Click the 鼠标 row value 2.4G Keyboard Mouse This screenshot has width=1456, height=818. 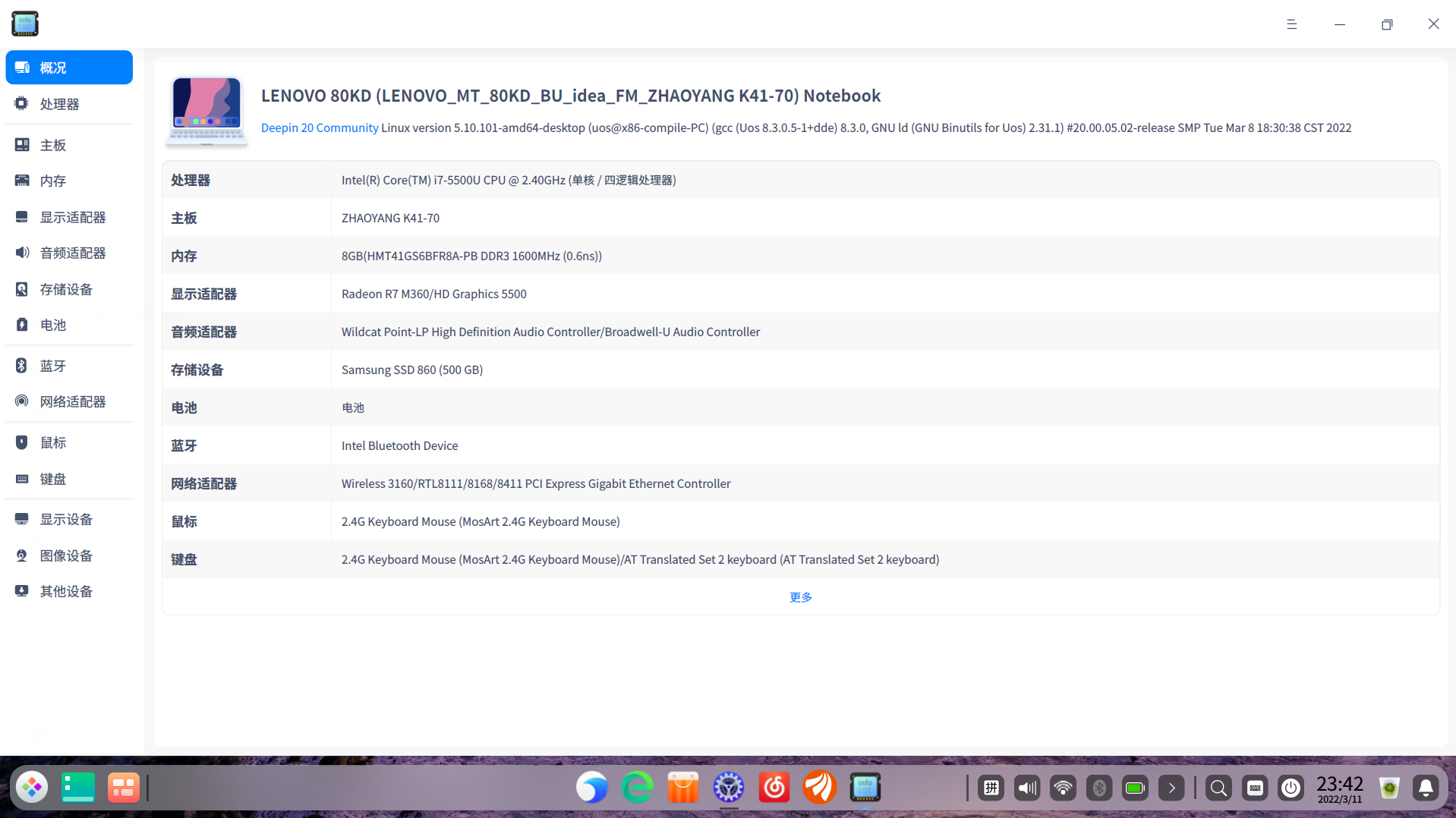pos(481,521)
